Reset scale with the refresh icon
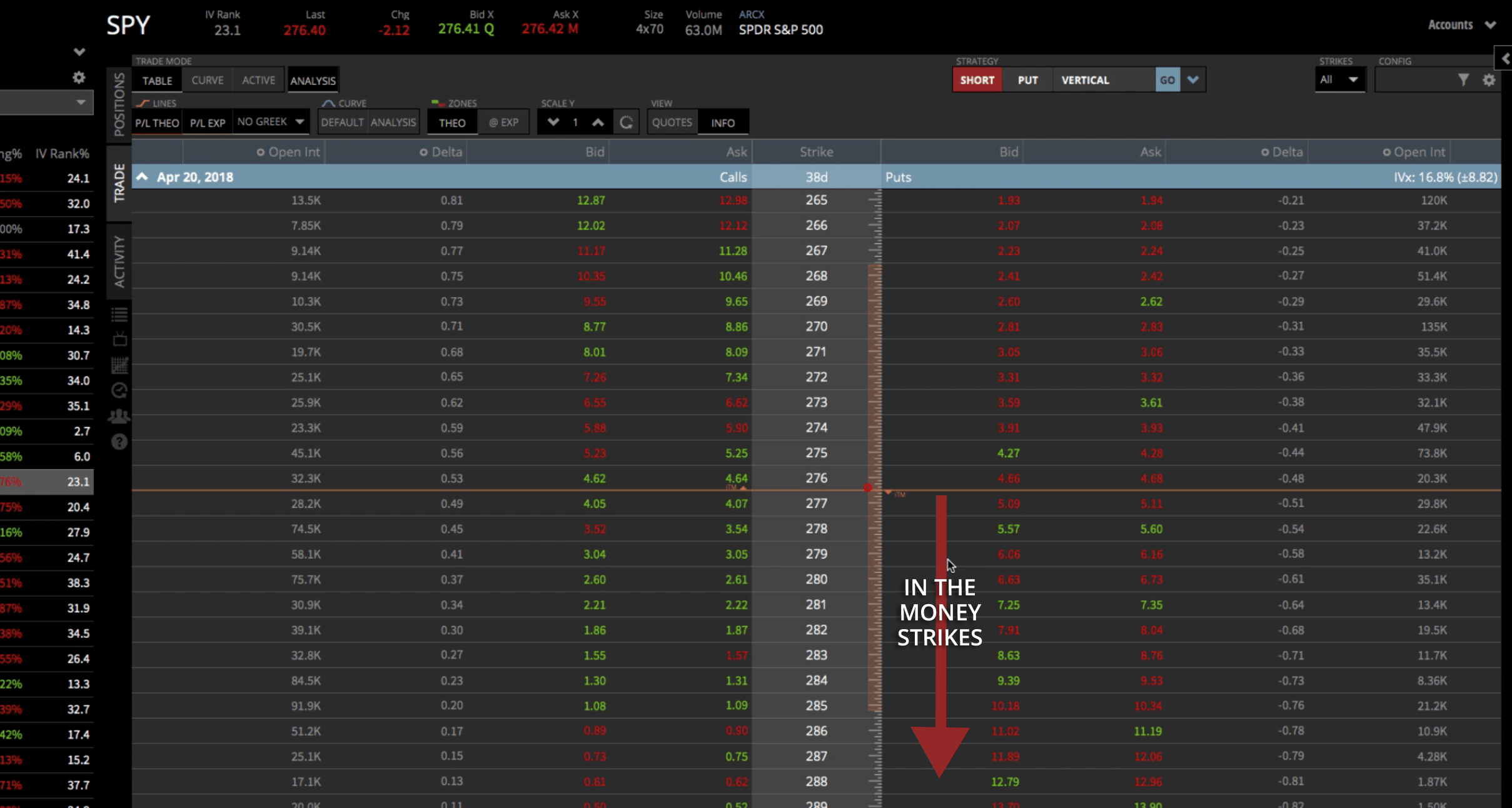1512x808 pixels. 626,122
